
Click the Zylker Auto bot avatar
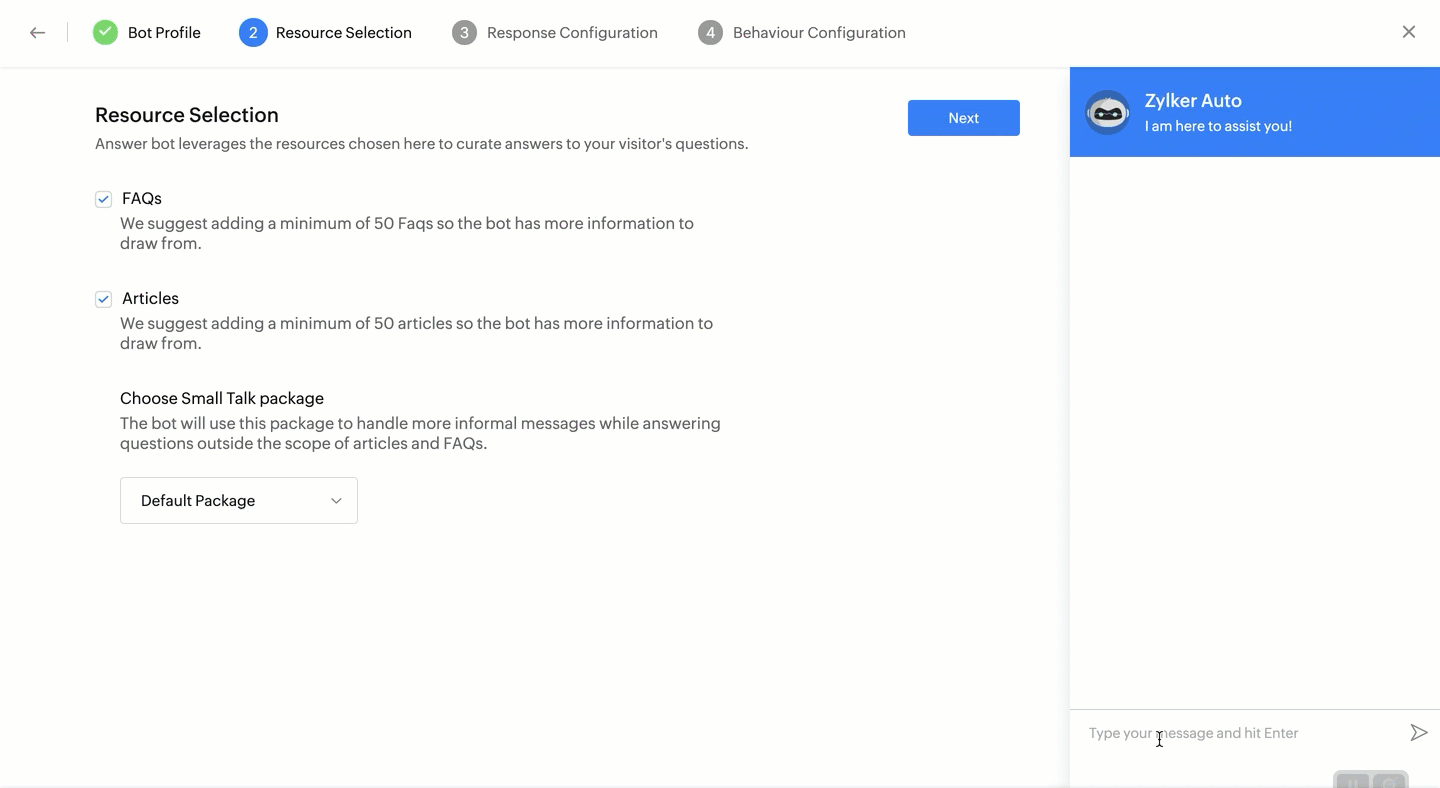point(1108,112)
